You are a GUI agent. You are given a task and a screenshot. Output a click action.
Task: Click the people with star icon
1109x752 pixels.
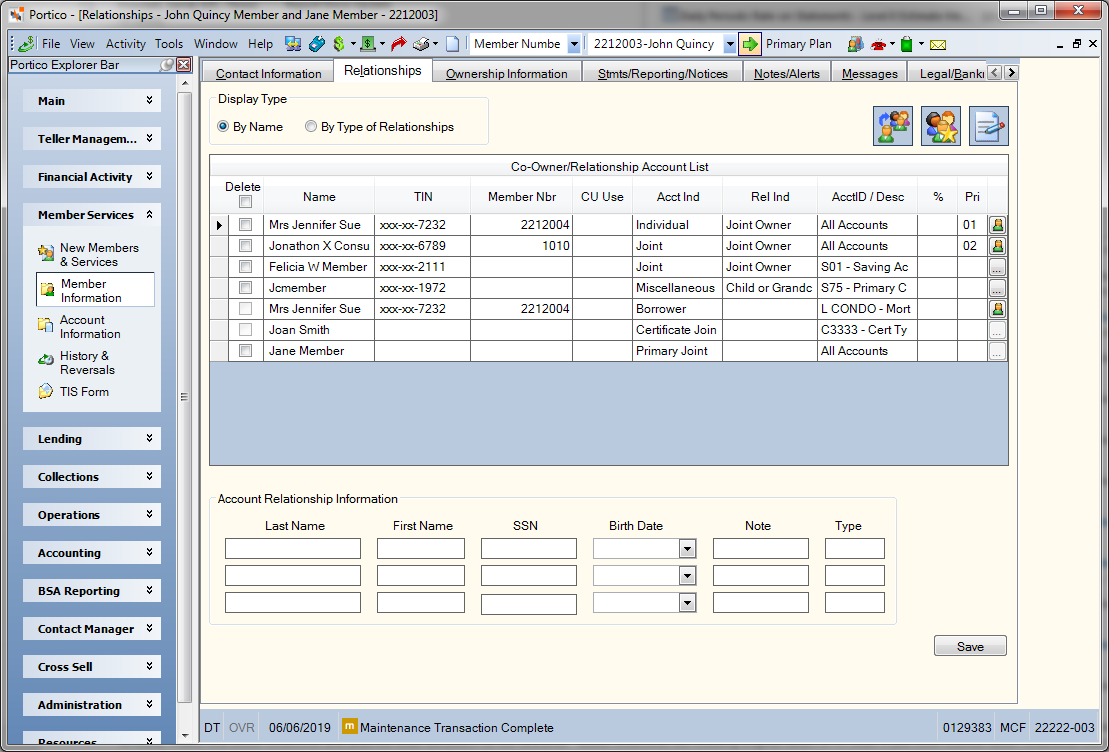tap(941, 126)
